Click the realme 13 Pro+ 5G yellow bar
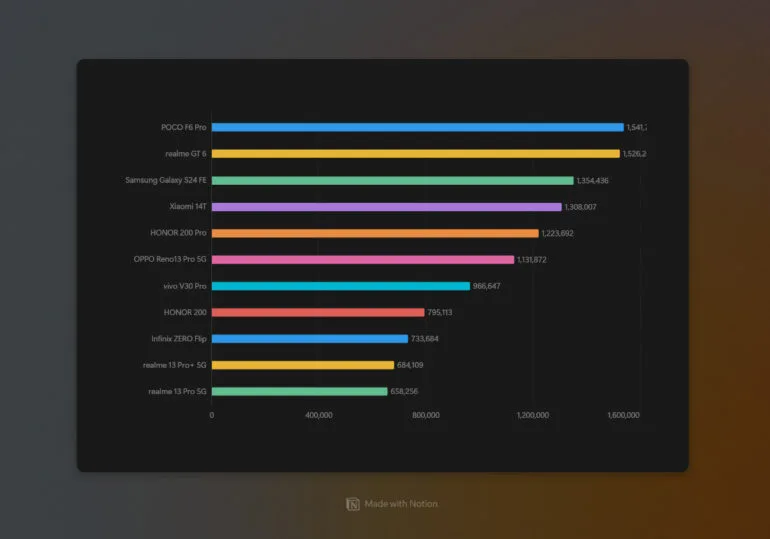The width and height of the screenshot is (770, 539). click(303, 365)
